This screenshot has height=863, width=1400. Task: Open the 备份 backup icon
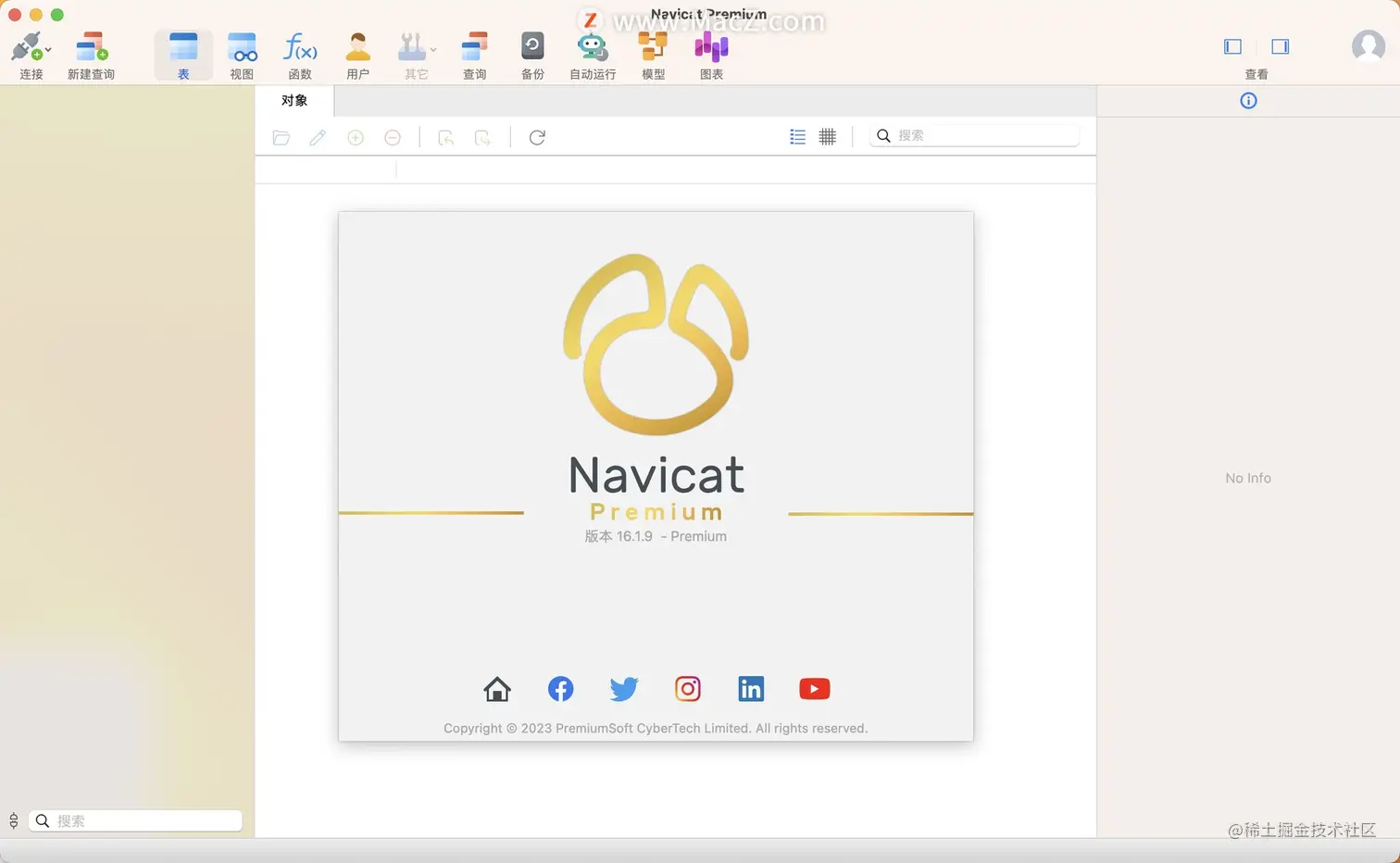(532, 46)
